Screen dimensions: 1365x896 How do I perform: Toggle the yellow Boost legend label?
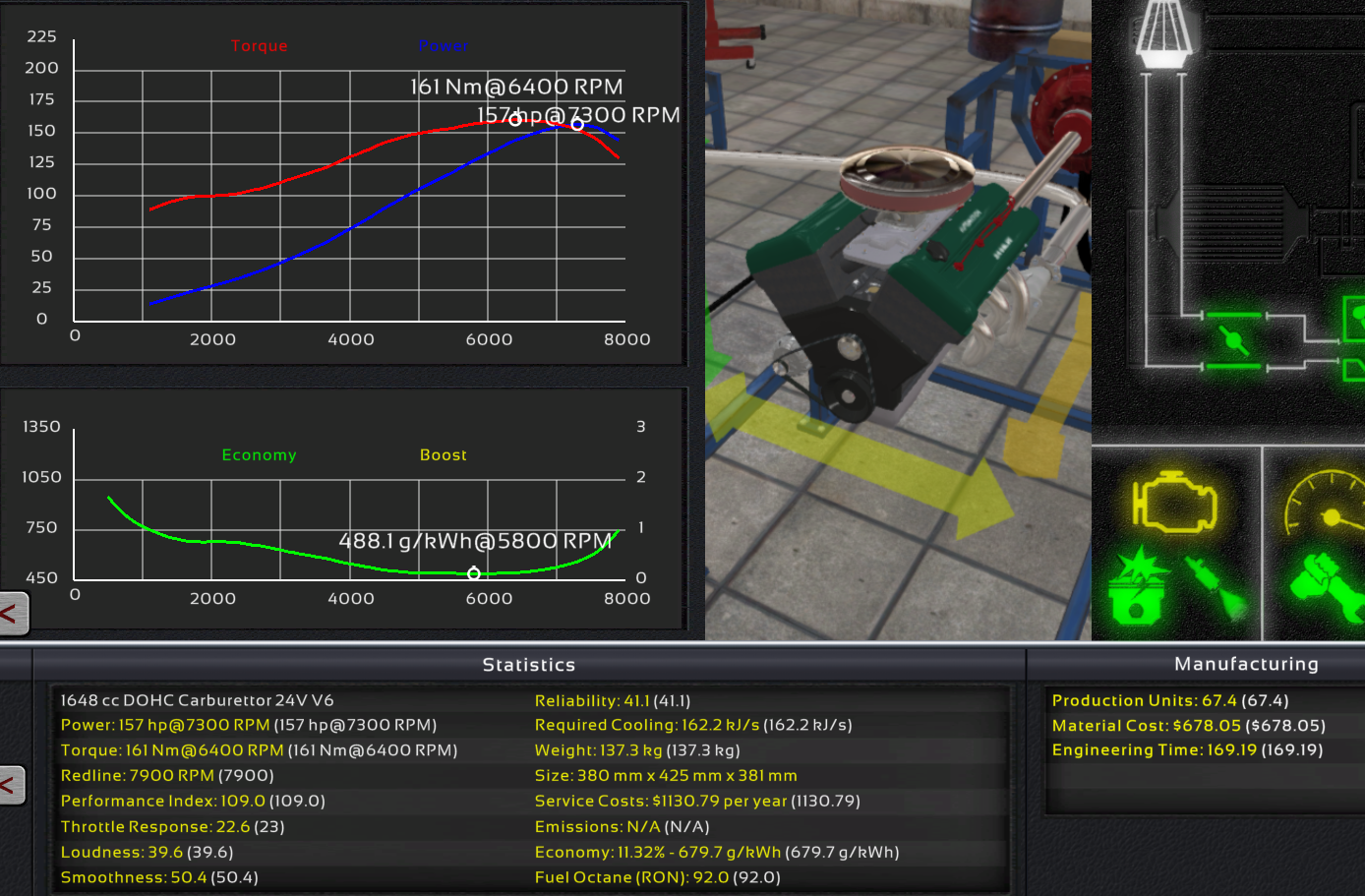[444, 454]
